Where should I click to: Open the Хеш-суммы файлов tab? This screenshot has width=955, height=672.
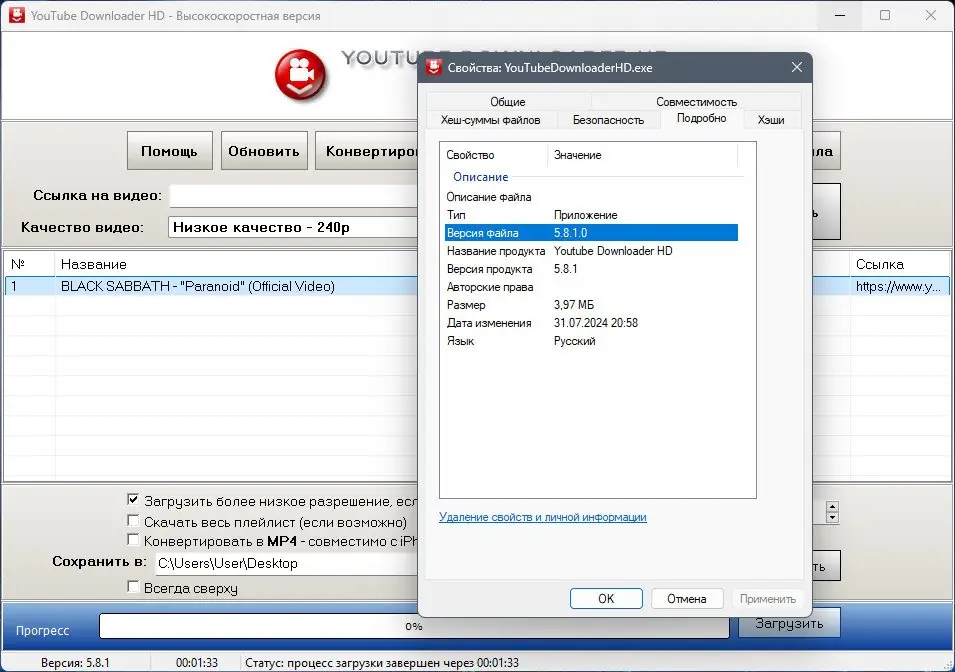coord(490,120)
